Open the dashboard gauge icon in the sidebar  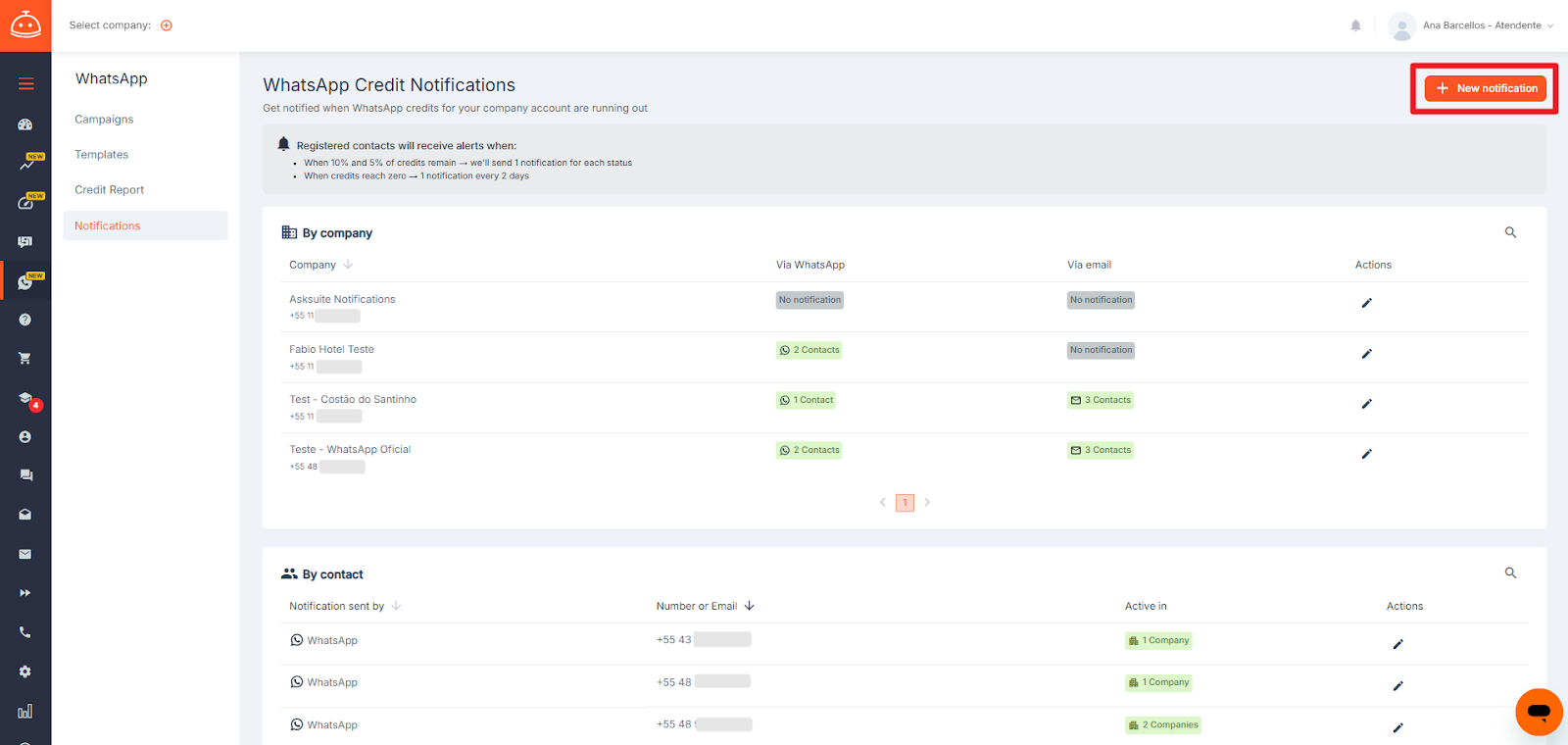click(x=25, y=124)
